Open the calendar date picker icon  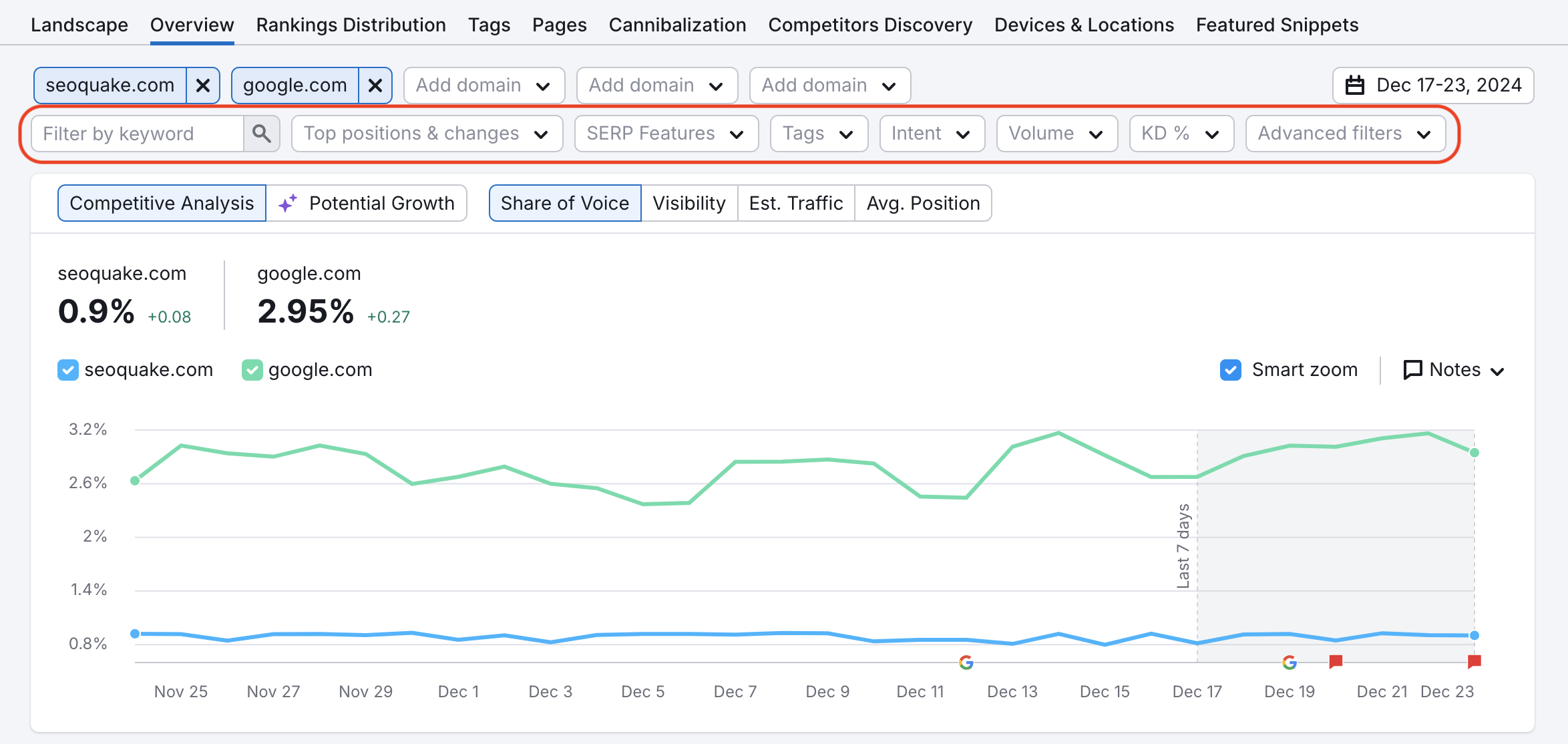tap(1356, 85)
